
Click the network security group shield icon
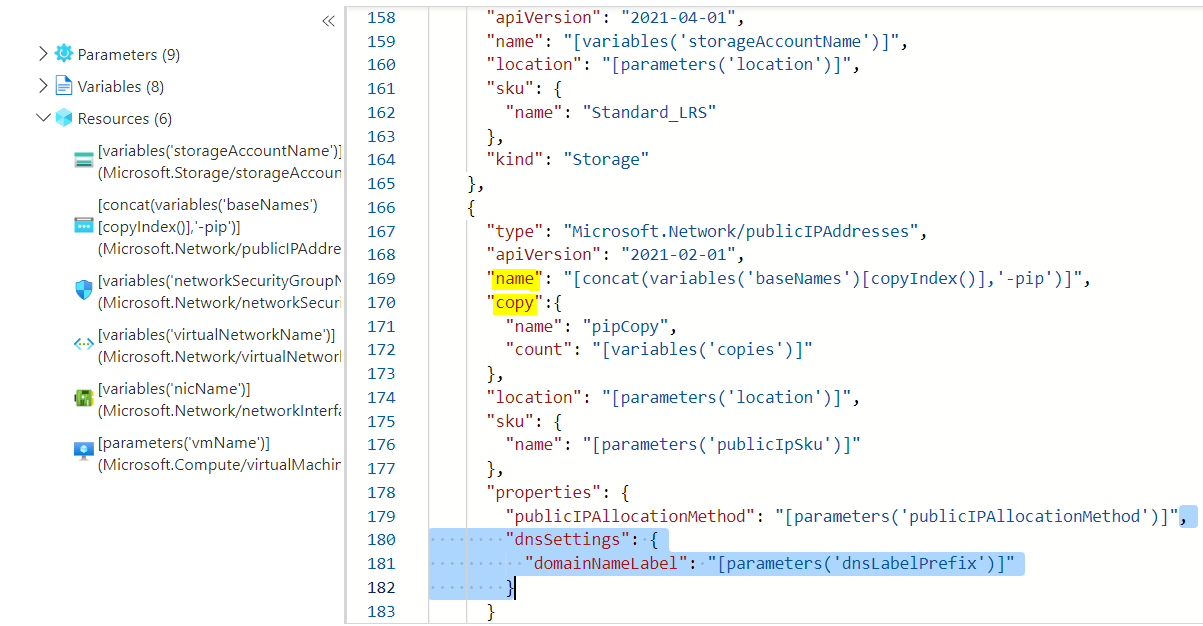tap(83, 290)
